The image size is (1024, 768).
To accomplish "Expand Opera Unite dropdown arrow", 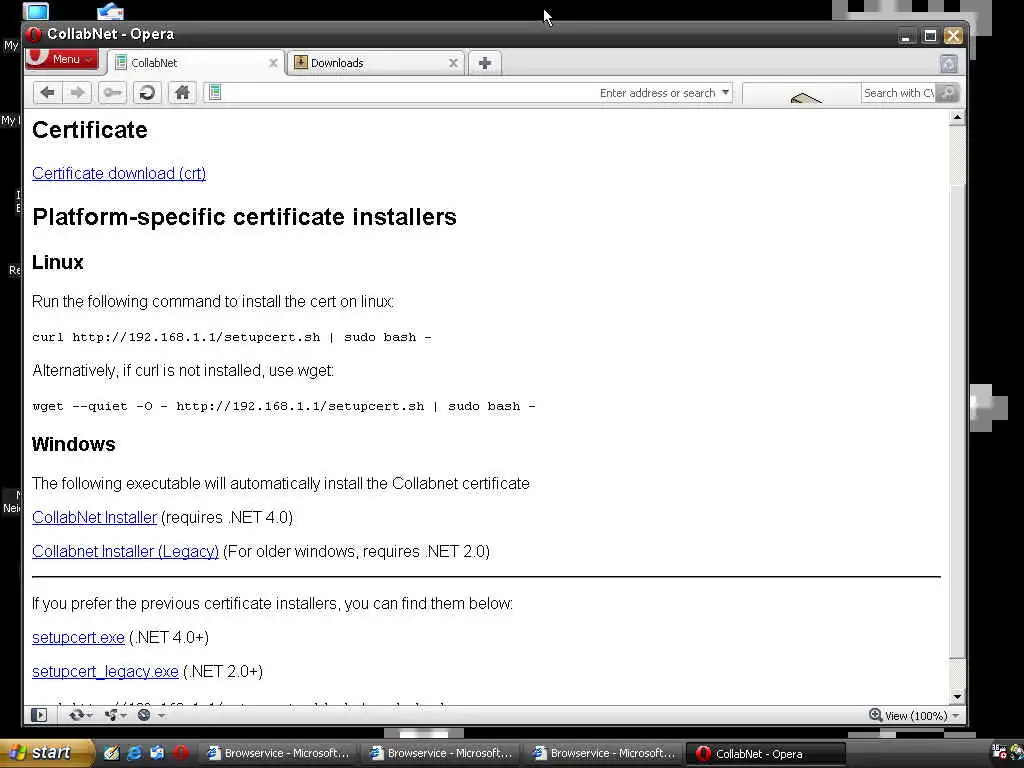I will point(123,716).
